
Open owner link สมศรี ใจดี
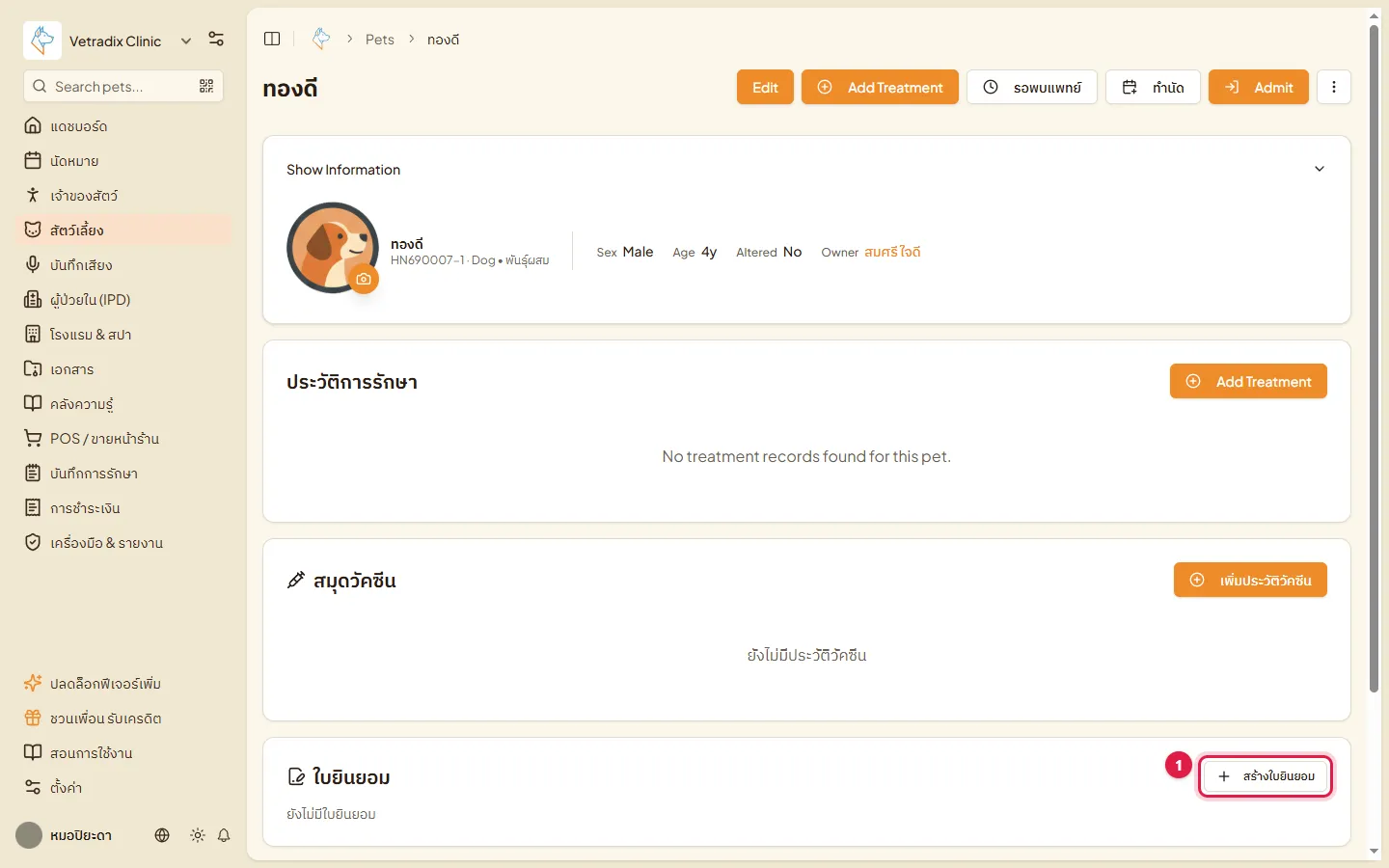click(892, 252)
